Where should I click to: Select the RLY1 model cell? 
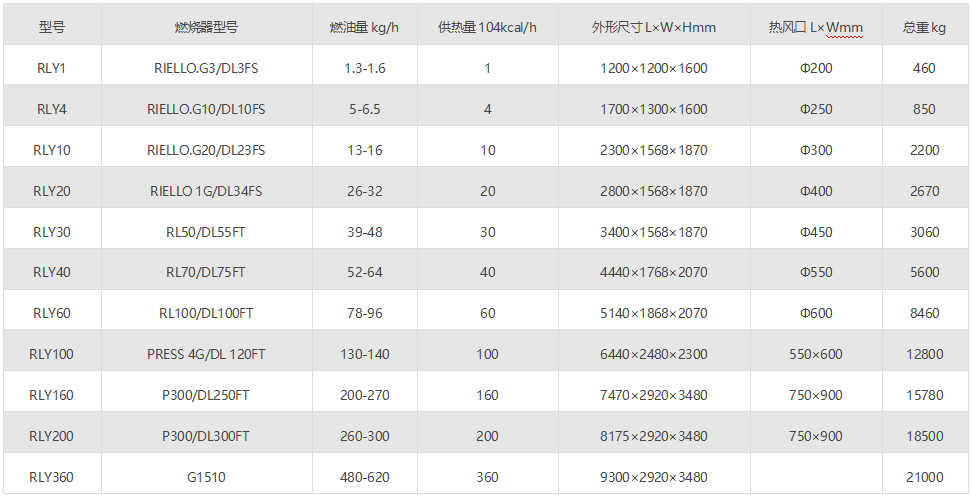click(52, 69)
